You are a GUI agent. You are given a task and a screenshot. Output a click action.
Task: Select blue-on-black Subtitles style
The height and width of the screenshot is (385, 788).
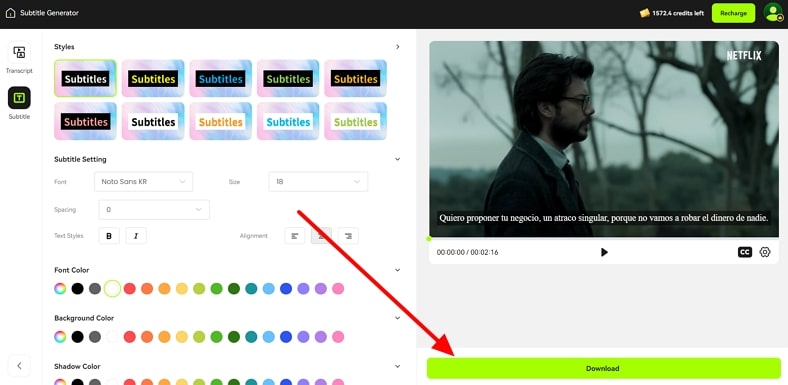point(221,78)
